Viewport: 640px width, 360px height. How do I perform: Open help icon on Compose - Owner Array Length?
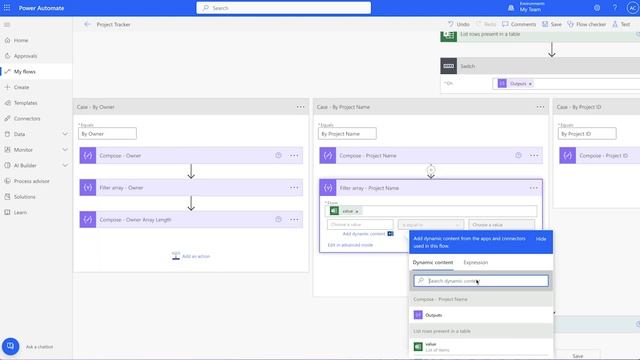point(278,220)
